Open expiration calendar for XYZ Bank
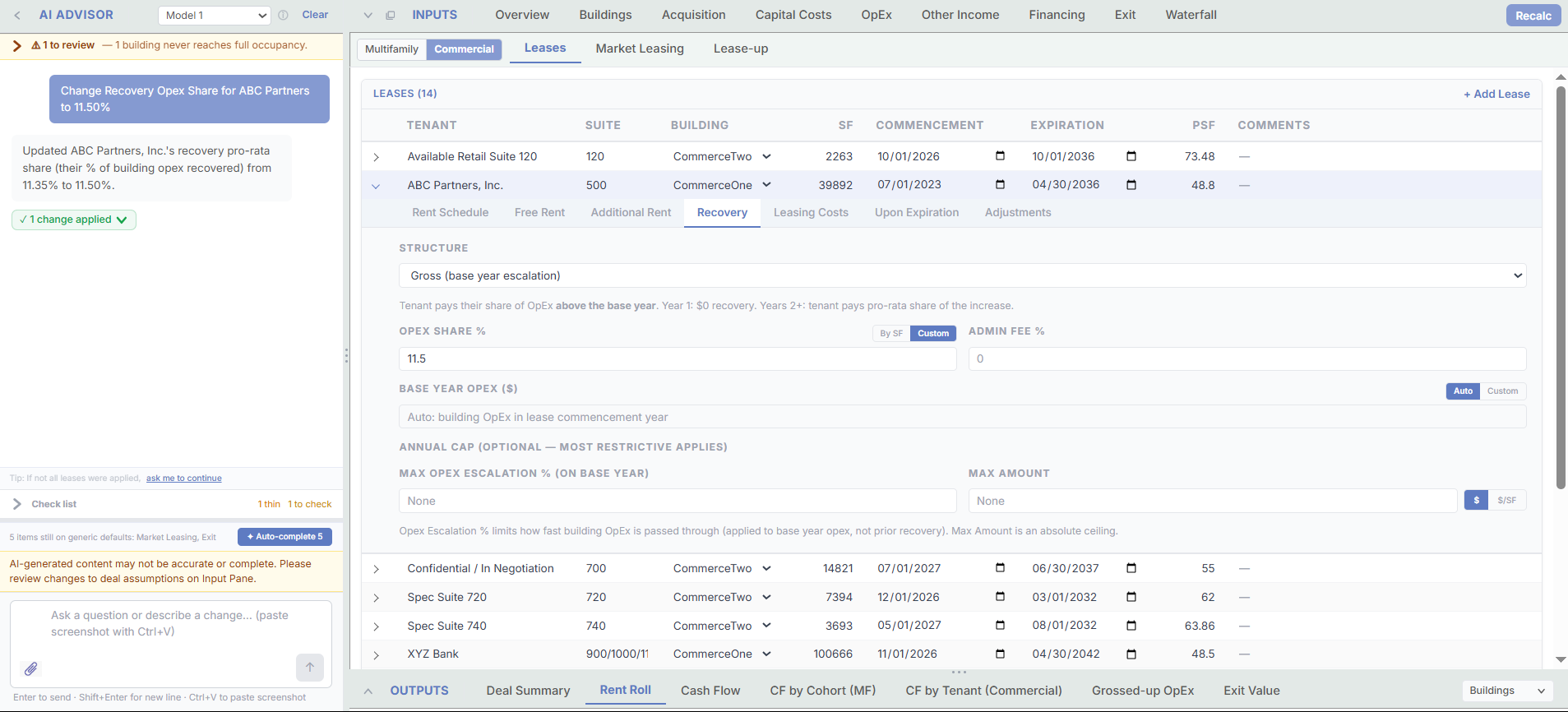 point(1131,654)
